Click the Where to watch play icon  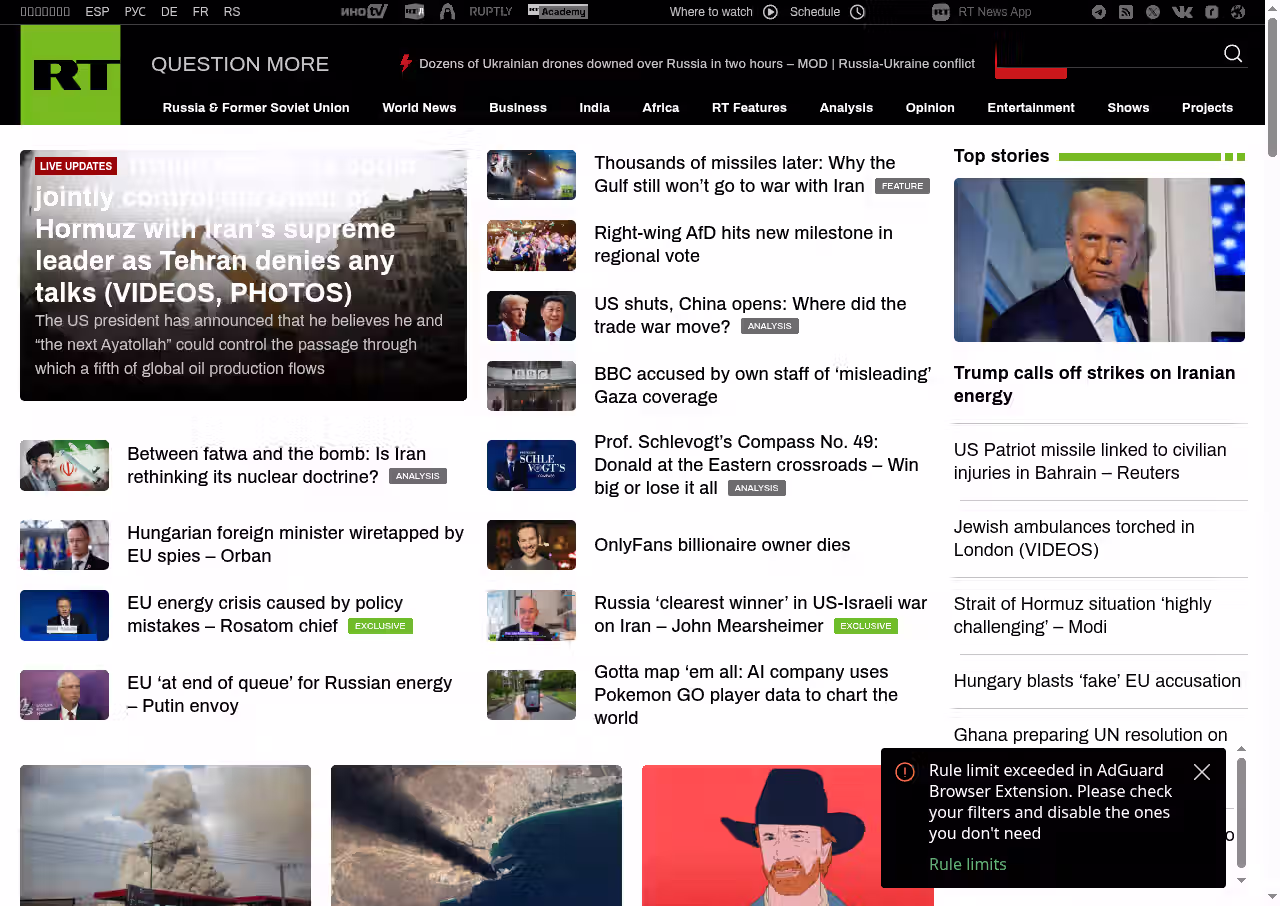coord(770,12)
